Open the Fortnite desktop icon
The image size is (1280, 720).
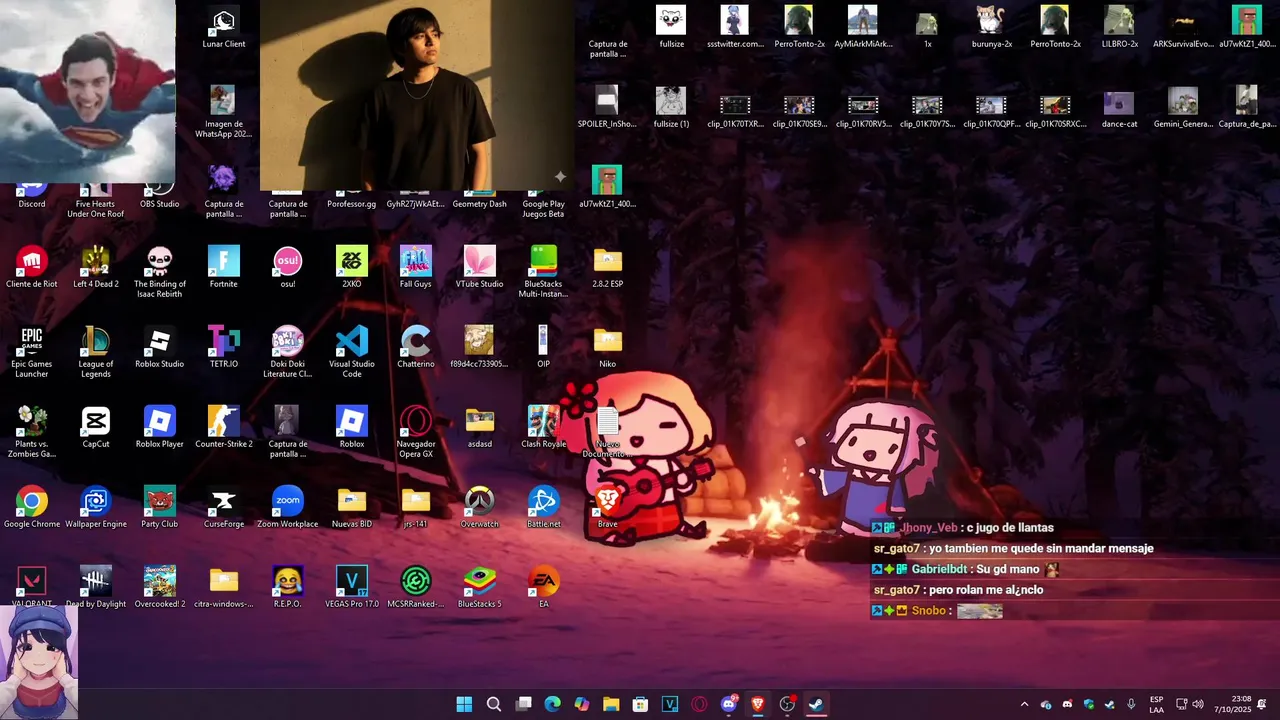[224, 268]
